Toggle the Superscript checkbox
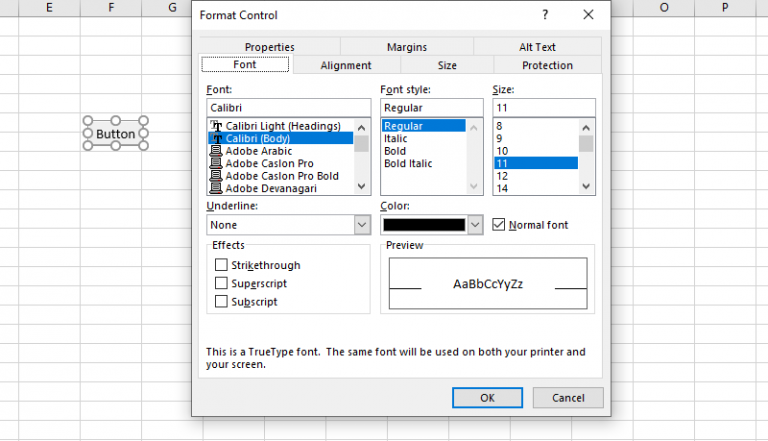768x441 pixels. point(221,283)
